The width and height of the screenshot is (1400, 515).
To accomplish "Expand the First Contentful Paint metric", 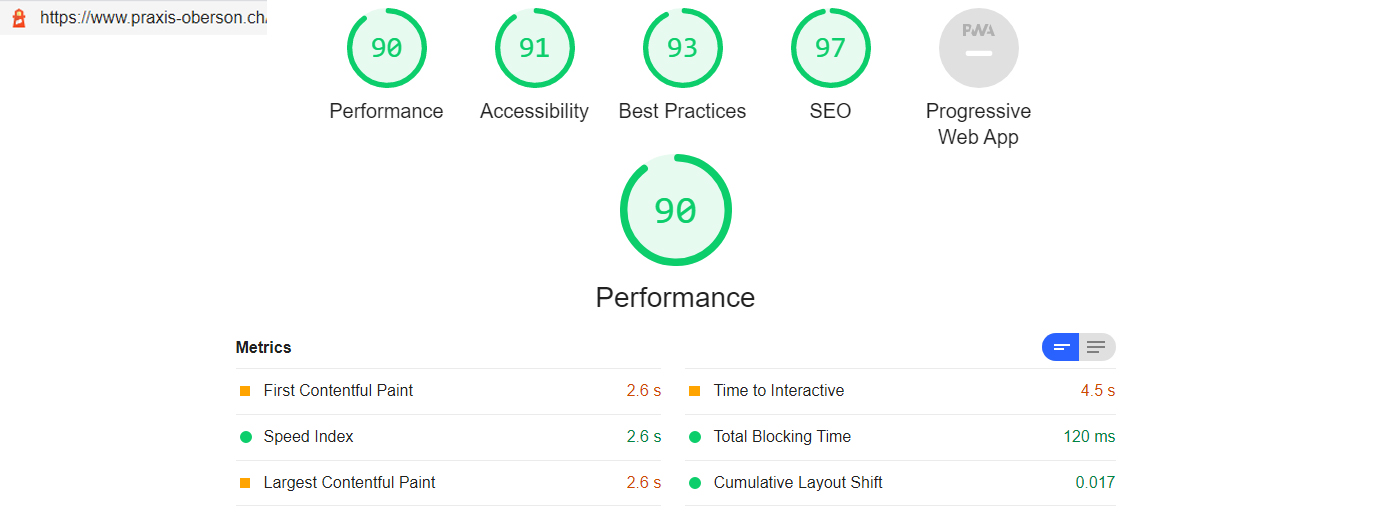I will coord(338,391).
